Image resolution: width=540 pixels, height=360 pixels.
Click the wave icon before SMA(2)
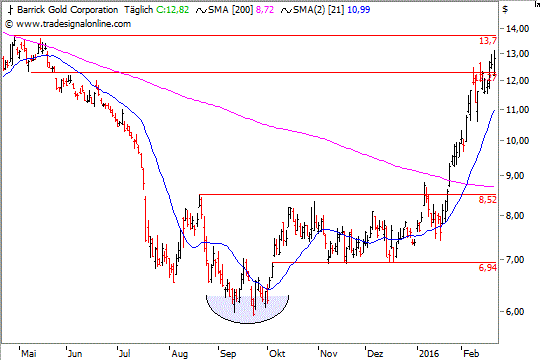coord(287,11)
